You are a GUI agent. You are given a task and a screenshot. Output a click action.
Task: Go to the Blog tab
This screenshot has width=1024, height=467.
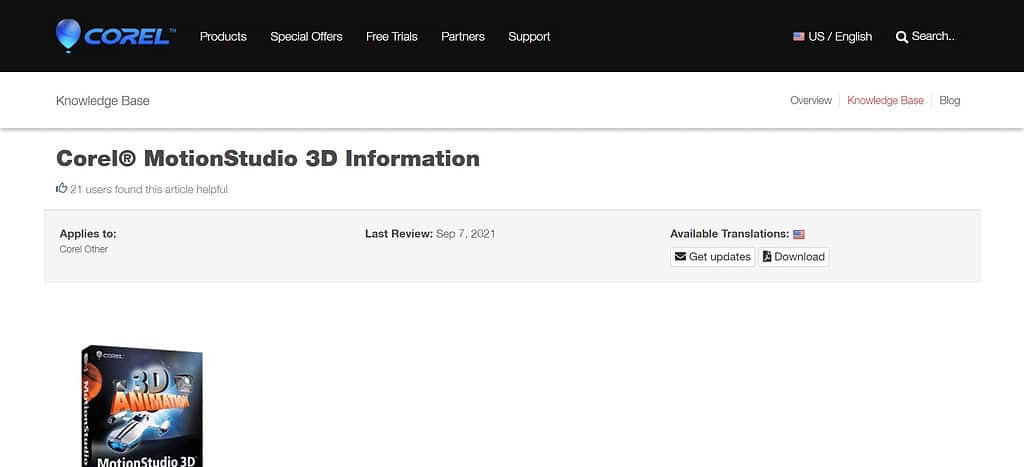950,101
